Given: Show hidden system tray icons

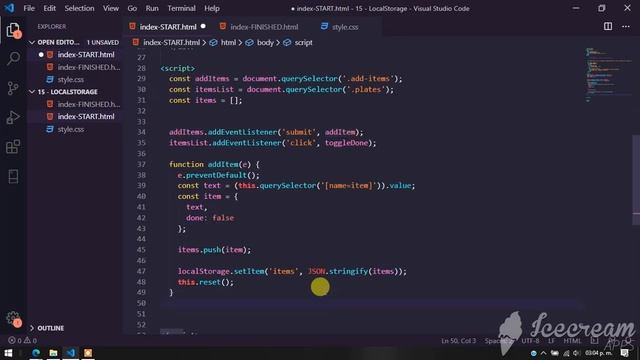Looking at the screenshot, I should (544, 353).
